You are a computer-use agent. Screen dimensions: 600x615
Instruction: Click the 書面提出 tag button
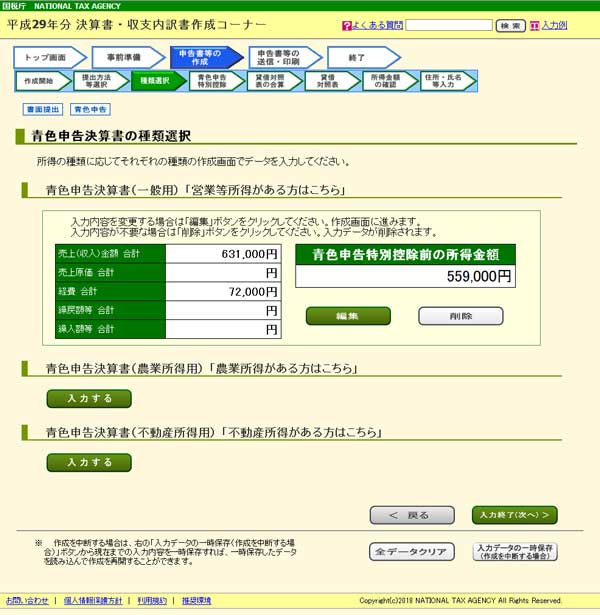(41, 109)
